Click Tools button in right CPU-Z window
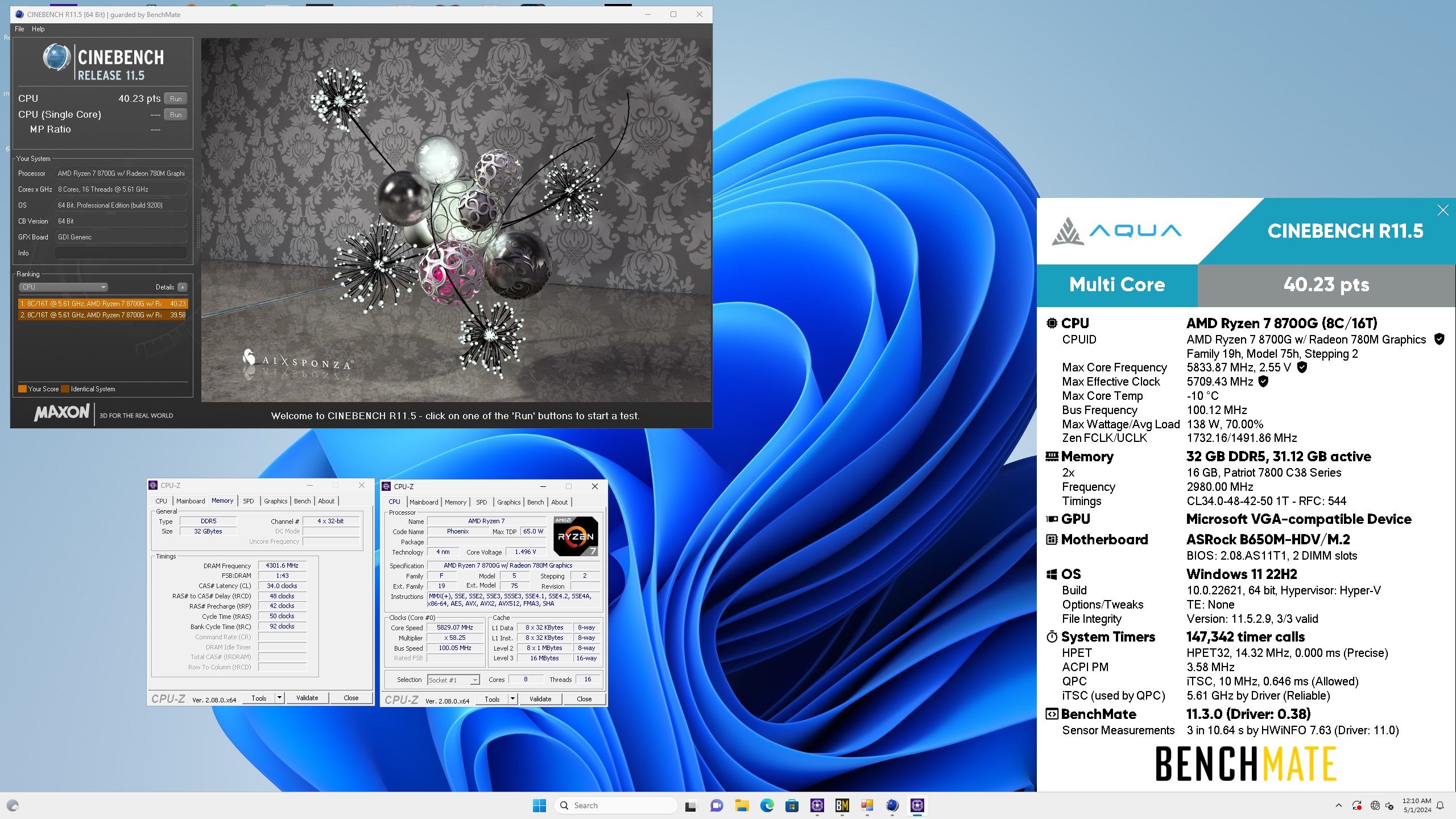This screenshot has height=819, width=1456. (492, 699)
